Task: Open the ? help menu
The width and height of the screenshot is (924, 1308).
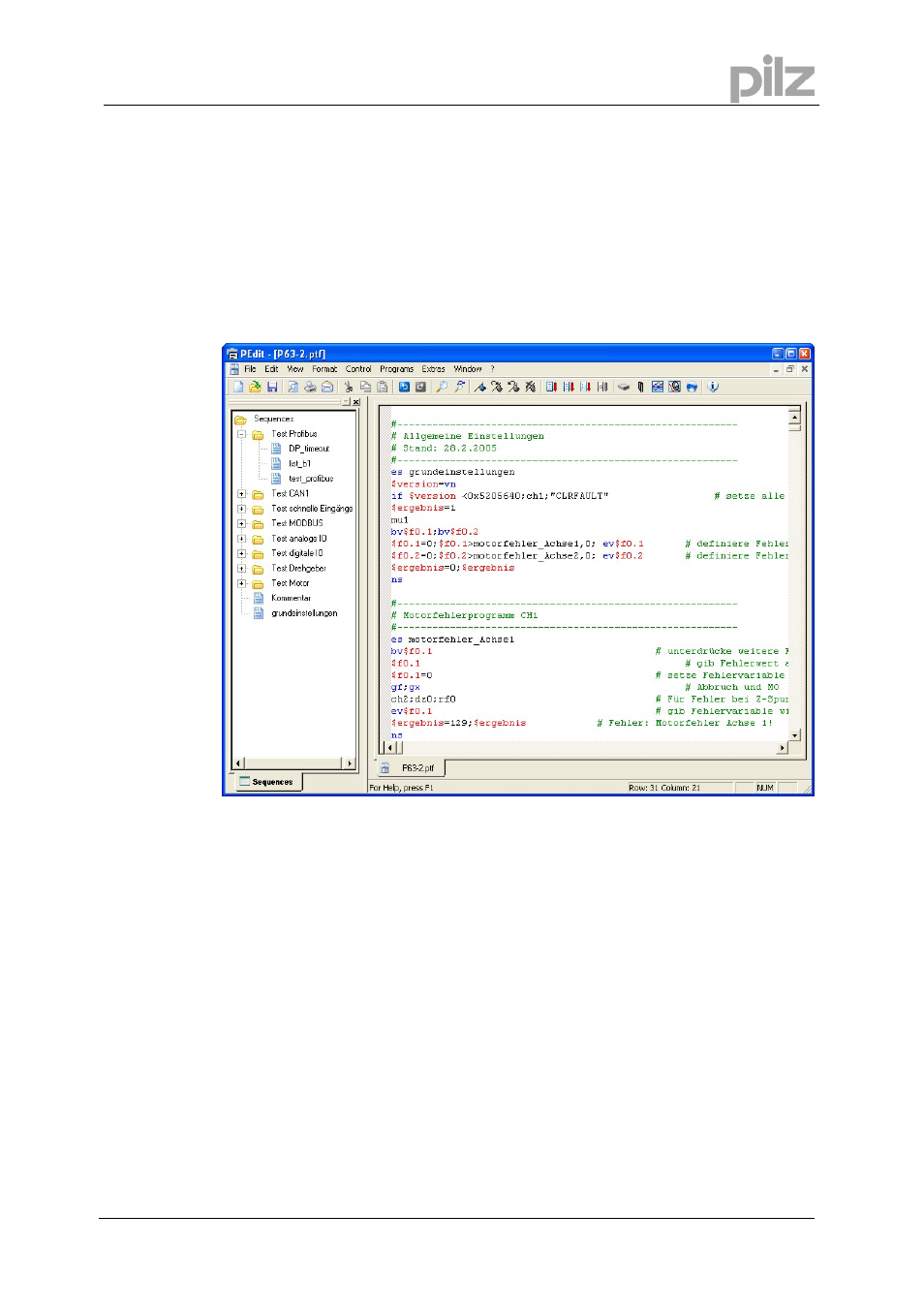Action: pos(492,369)
